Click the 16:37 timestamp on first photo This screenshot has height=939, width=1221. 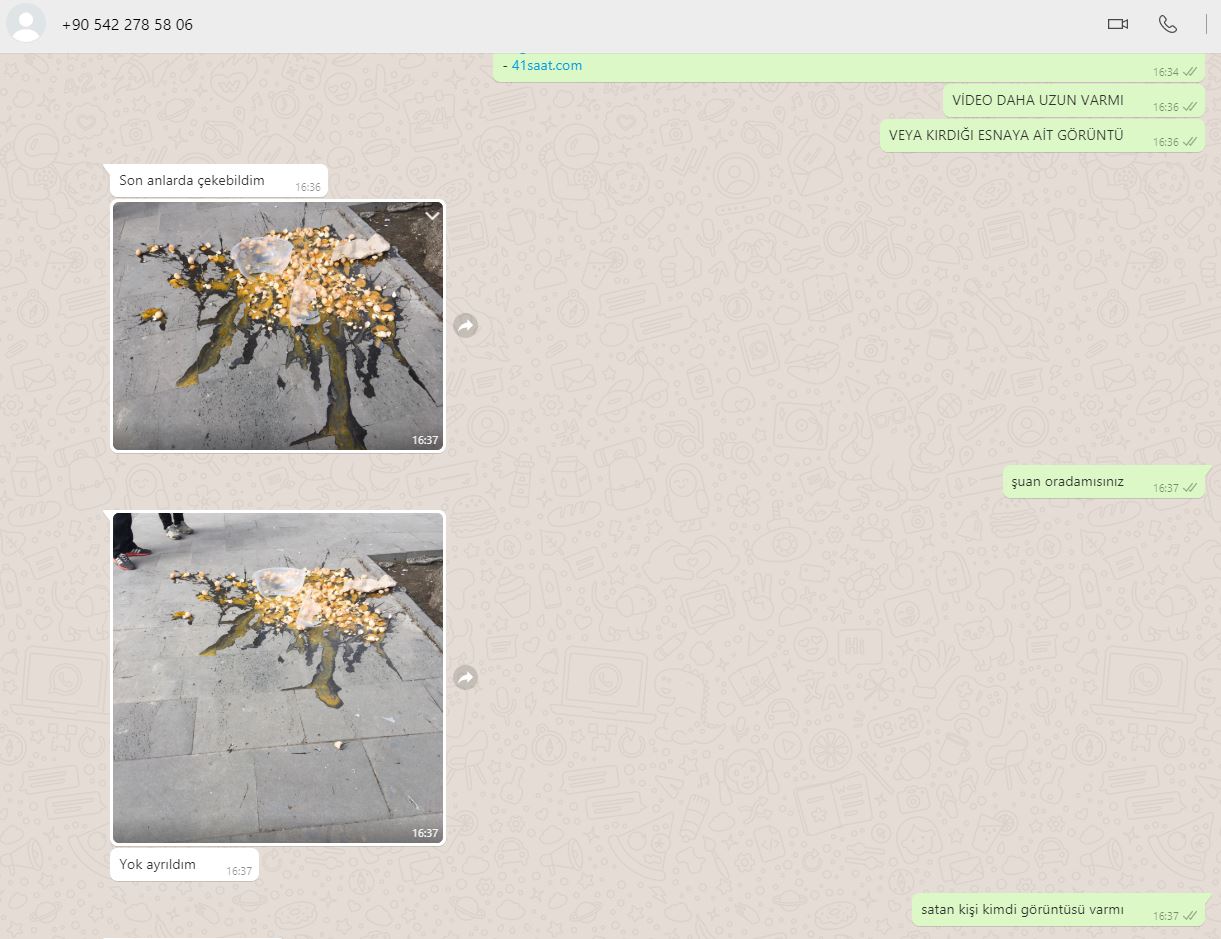pyautogui.click(x=425, y=440)
